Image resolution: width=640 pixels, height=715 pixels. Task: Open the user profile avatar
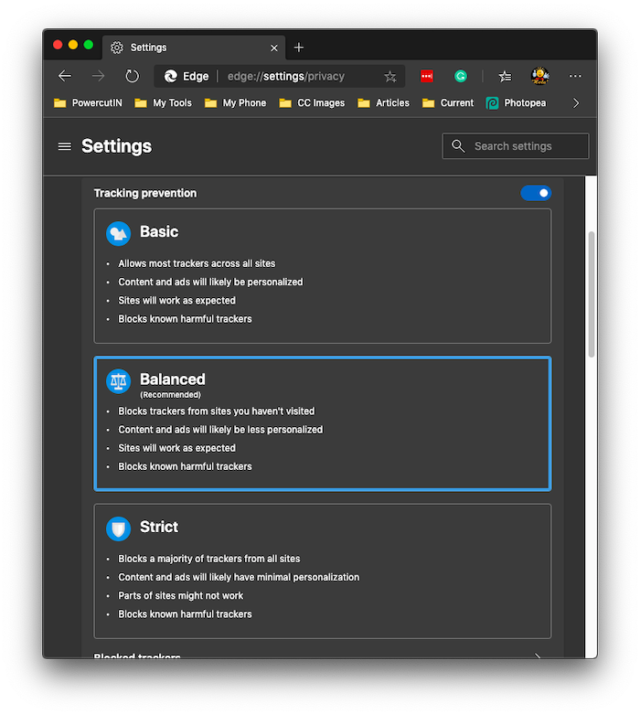(x=540, y=76)
